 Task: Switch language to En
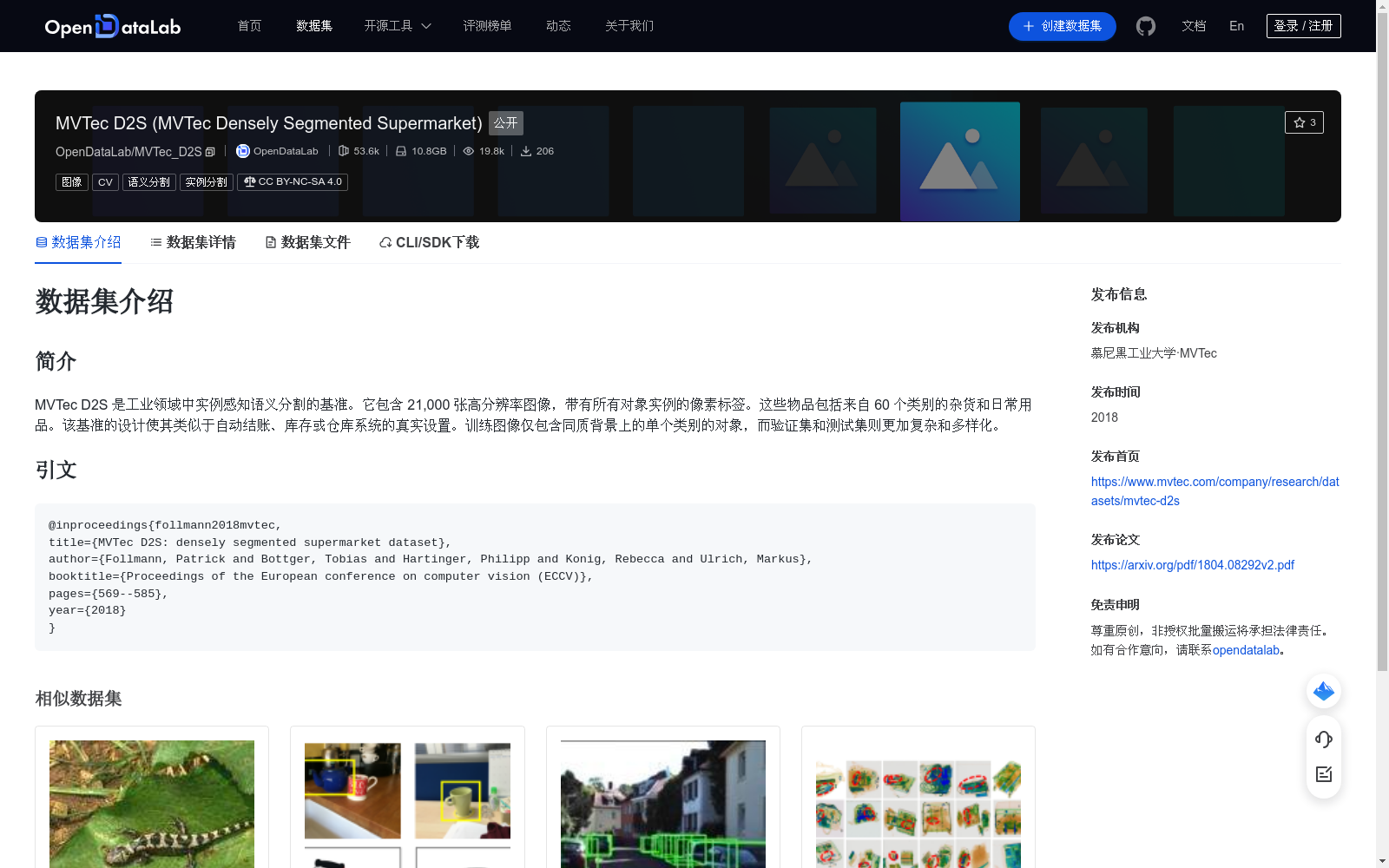coord(1237,26)
